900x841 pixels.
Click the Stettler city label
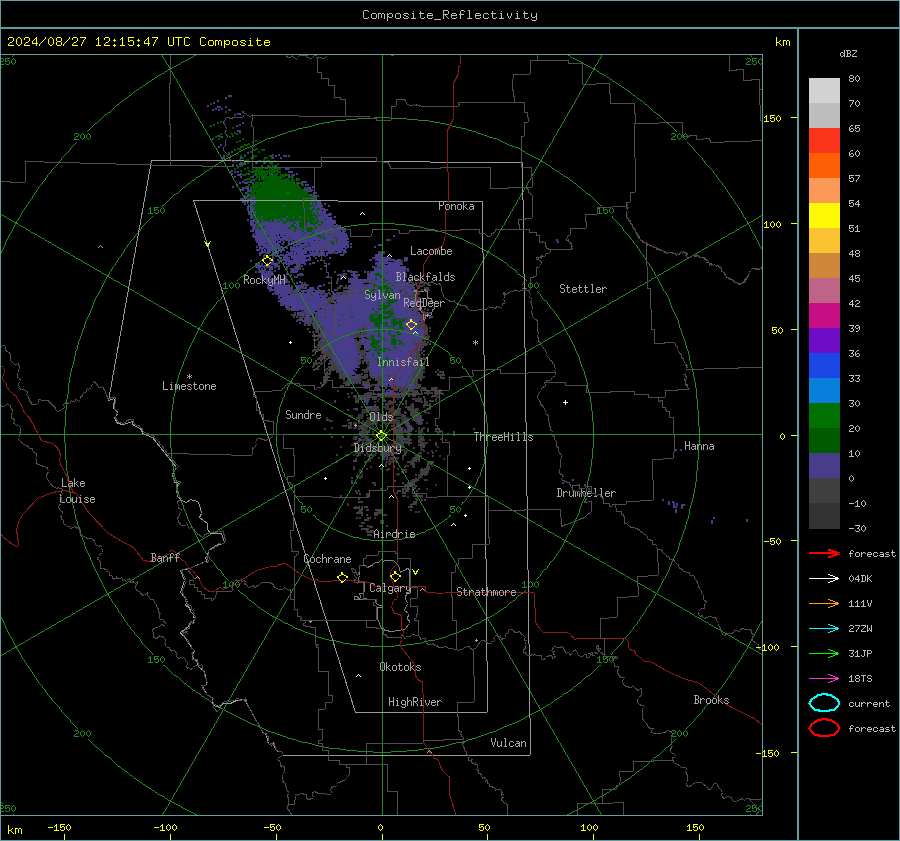pos(583,289)
